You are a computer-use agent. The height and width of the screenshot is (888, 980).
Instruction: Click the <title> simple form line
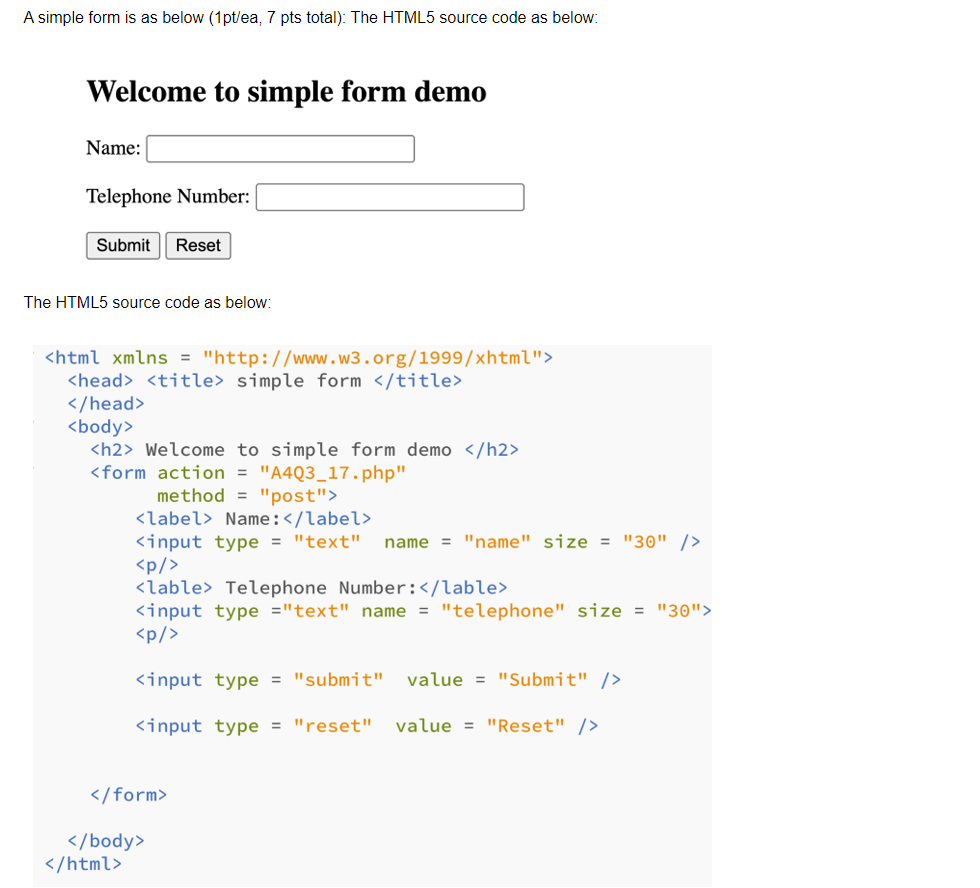click(x=265, y=381)
